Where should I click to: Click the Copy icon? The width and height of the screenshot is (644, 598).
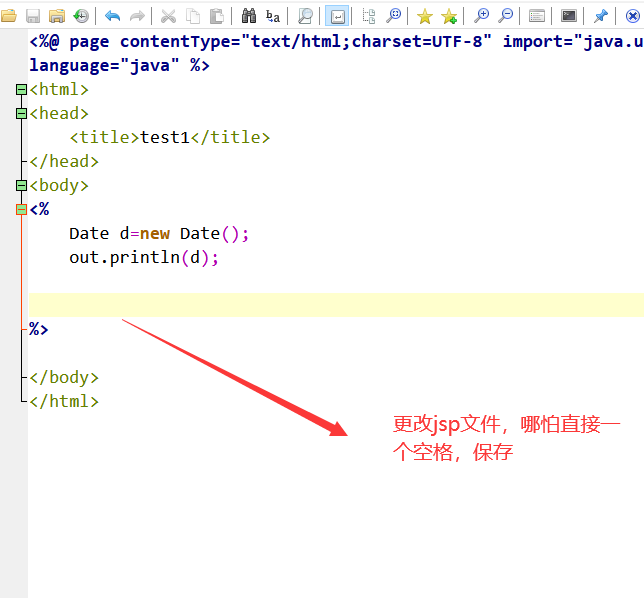[x=193, y=16]
